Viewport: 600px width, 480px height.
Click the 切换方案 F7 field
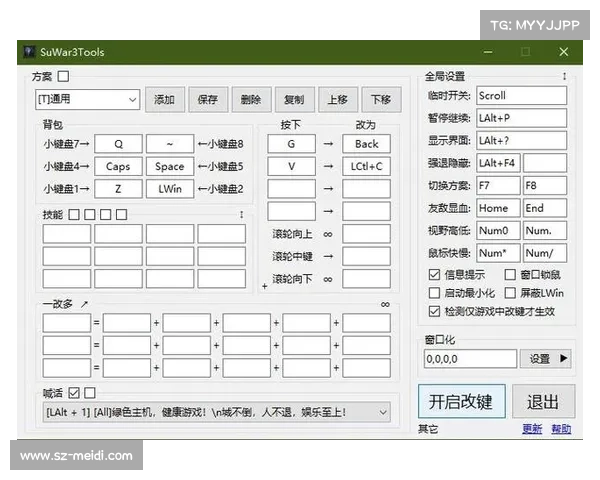[x=498, y=186]
